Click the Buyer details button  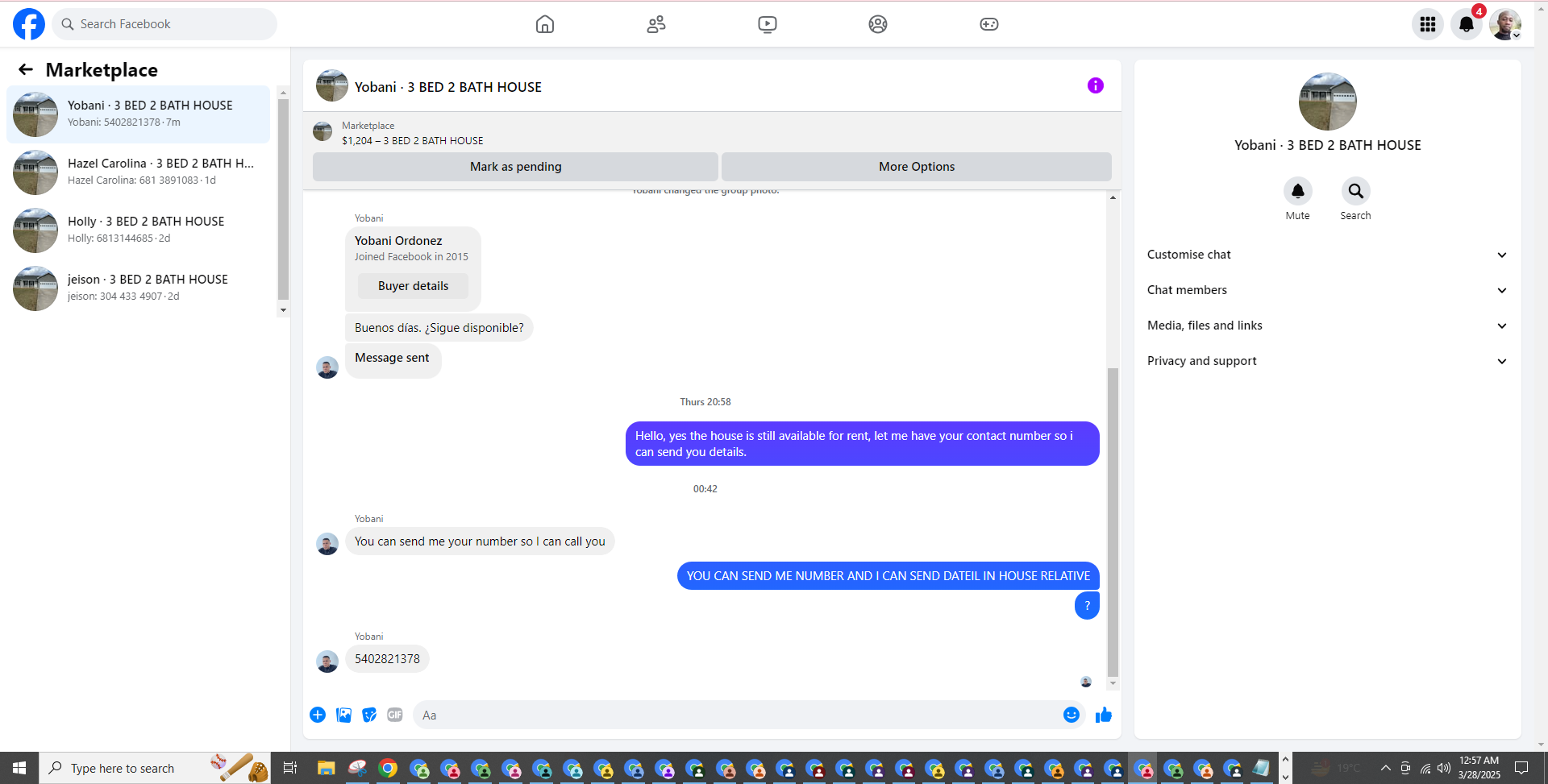tap(413, 286)
